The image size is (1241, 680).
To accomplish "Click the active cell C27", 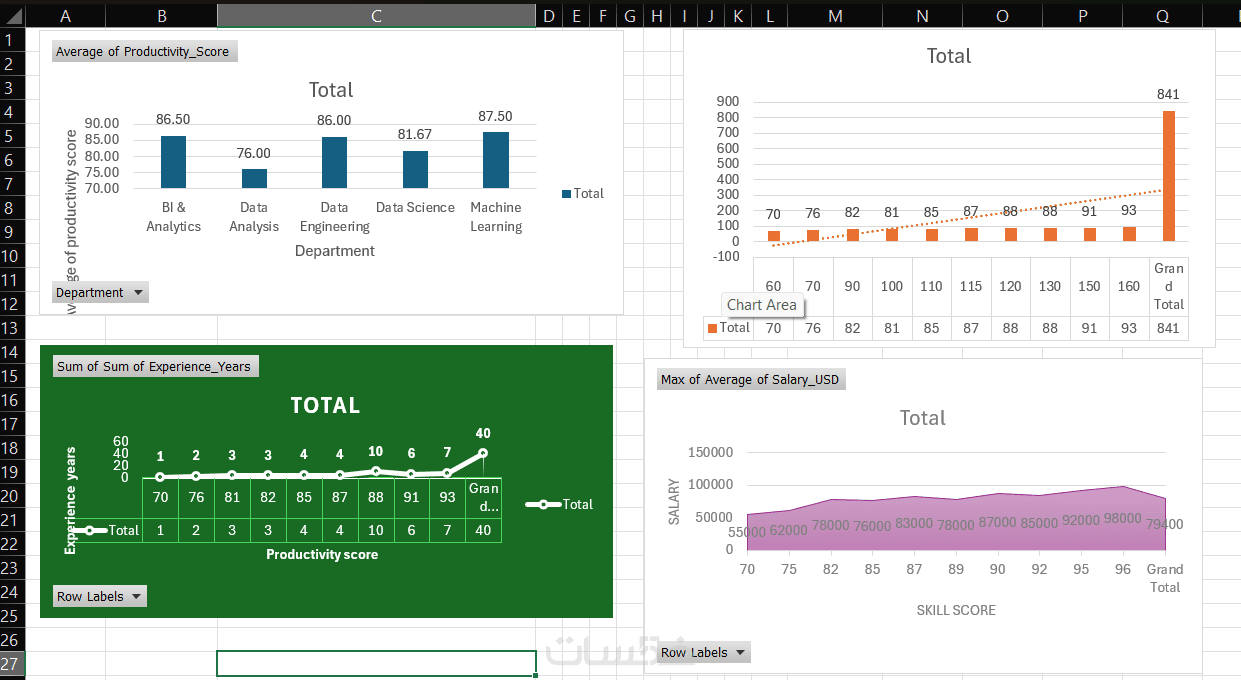I will [x=376, y=663].
